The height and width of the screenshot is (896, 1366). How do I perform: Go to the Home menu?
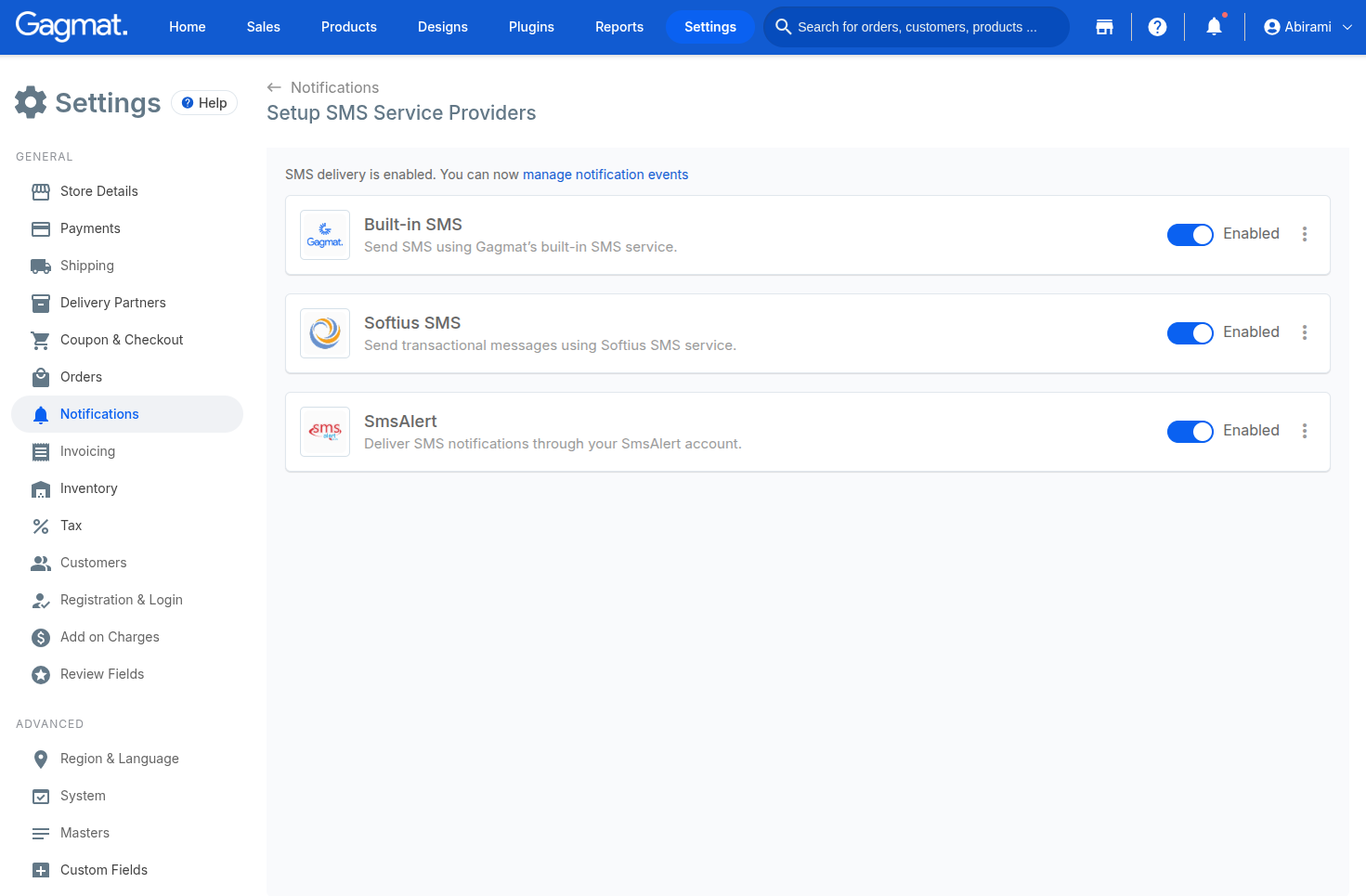coord(188,27)
